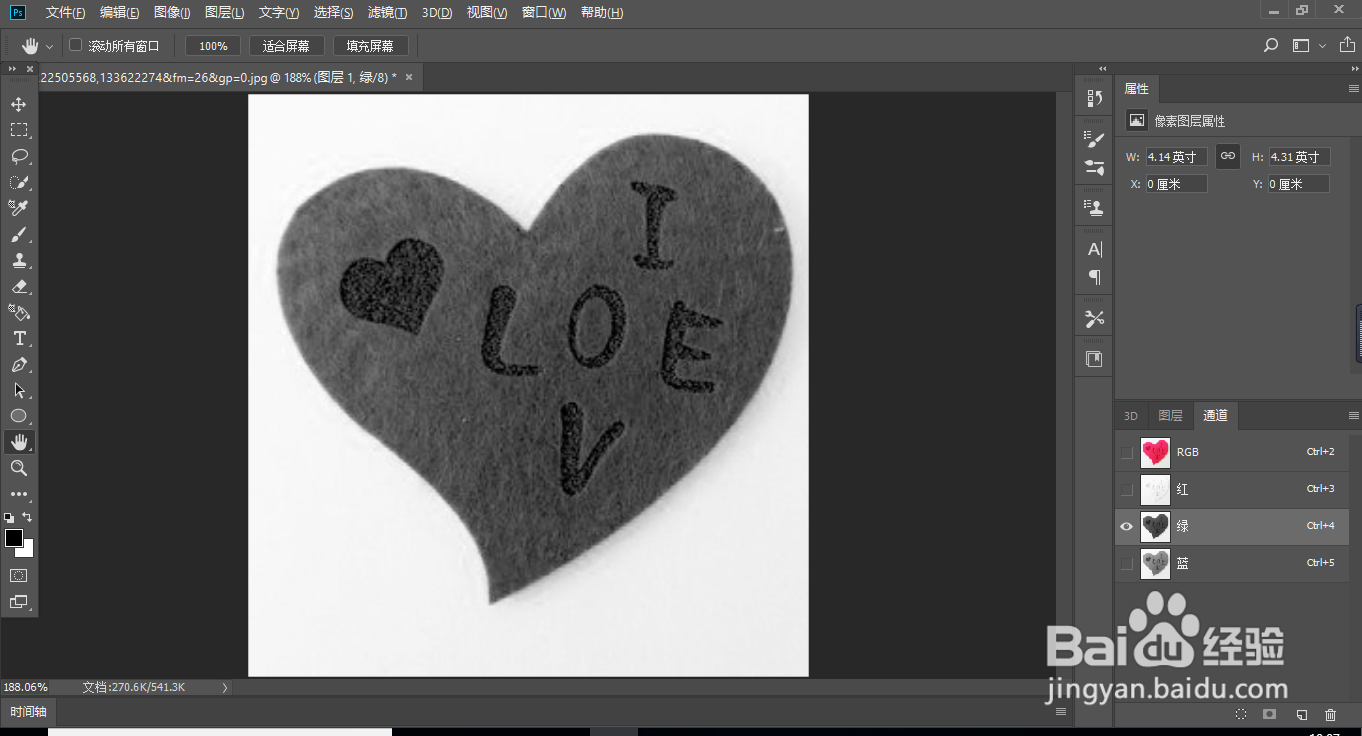Open the background color swatch
The image size is (1362, 736).
(27, 550)
